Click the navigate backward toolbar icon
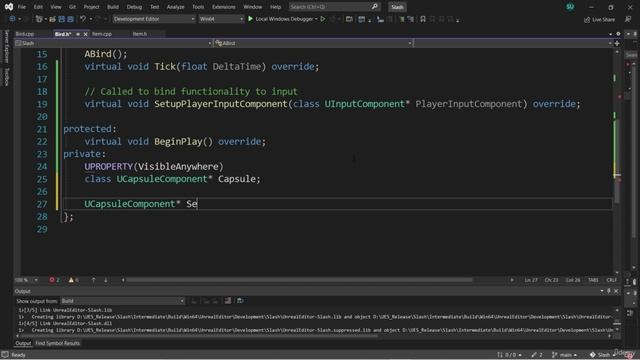This screenshot has height=360, width=640. [x=12, y=19]
